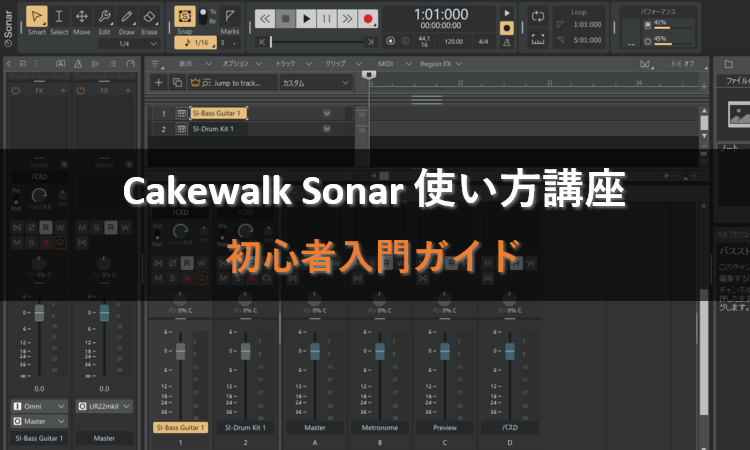Click the Rewind transport button

(264, 18)
